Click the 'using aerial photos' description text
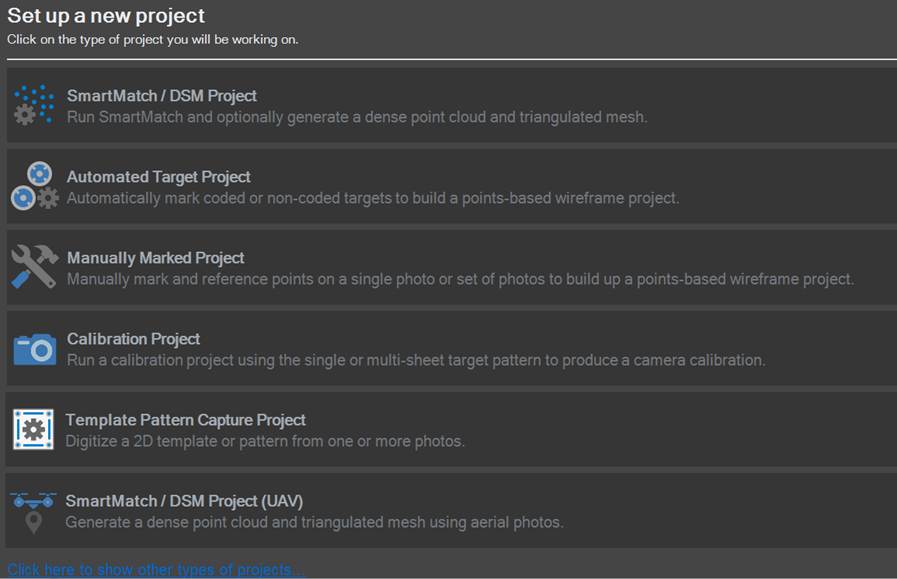Image resolution: width=897 pixels, height=579 pixels. [x=315, y=522]
